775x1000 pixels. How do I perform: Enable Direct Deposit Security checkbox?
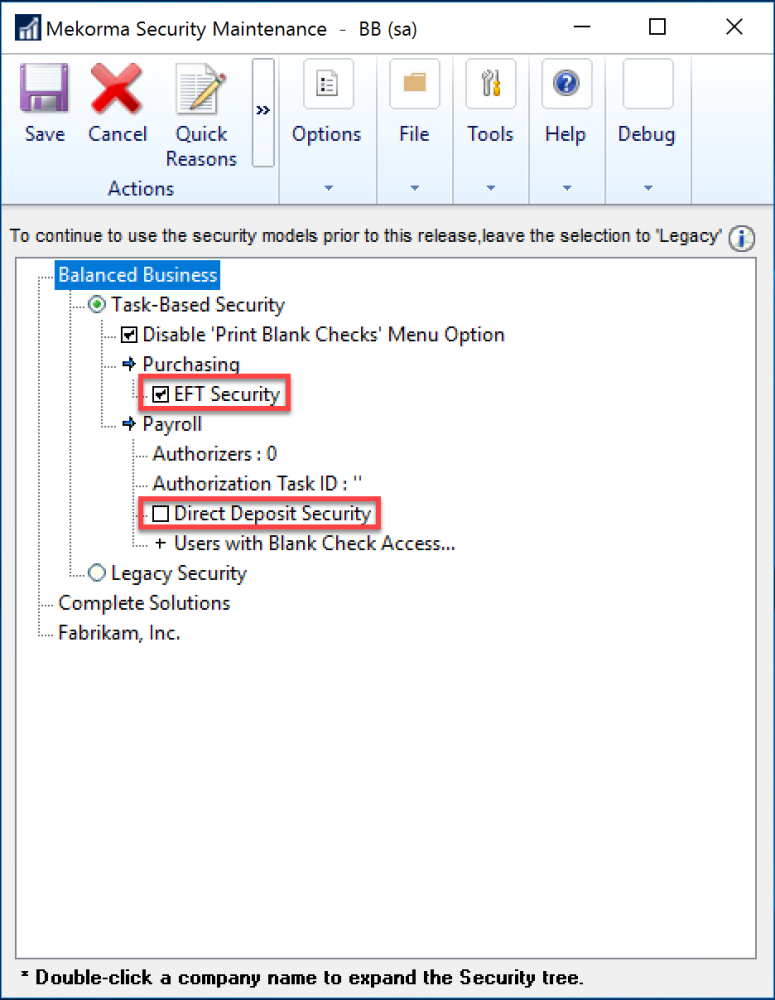click(160, 514)
